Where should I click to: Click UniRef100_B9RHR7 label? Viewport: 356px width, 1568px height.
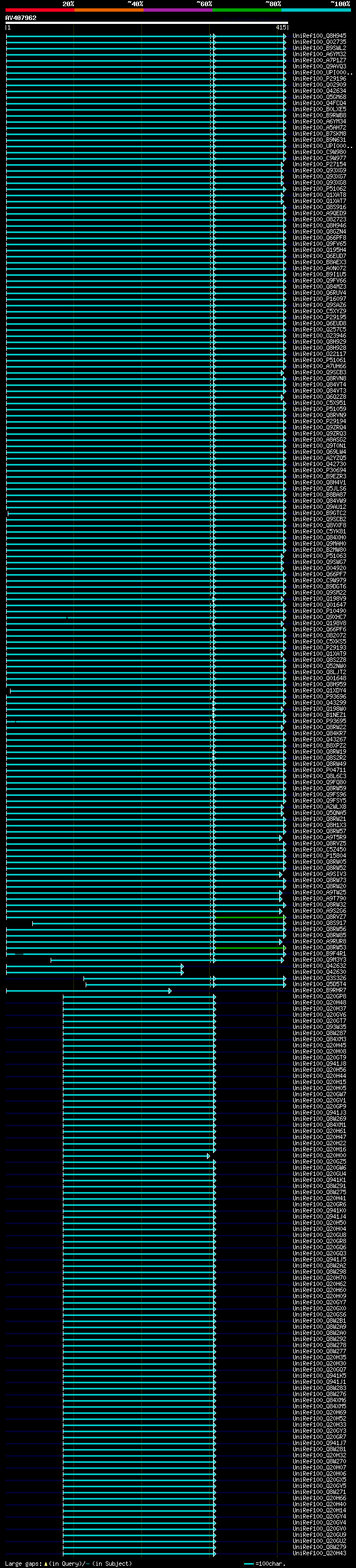[x=319, y=990]
